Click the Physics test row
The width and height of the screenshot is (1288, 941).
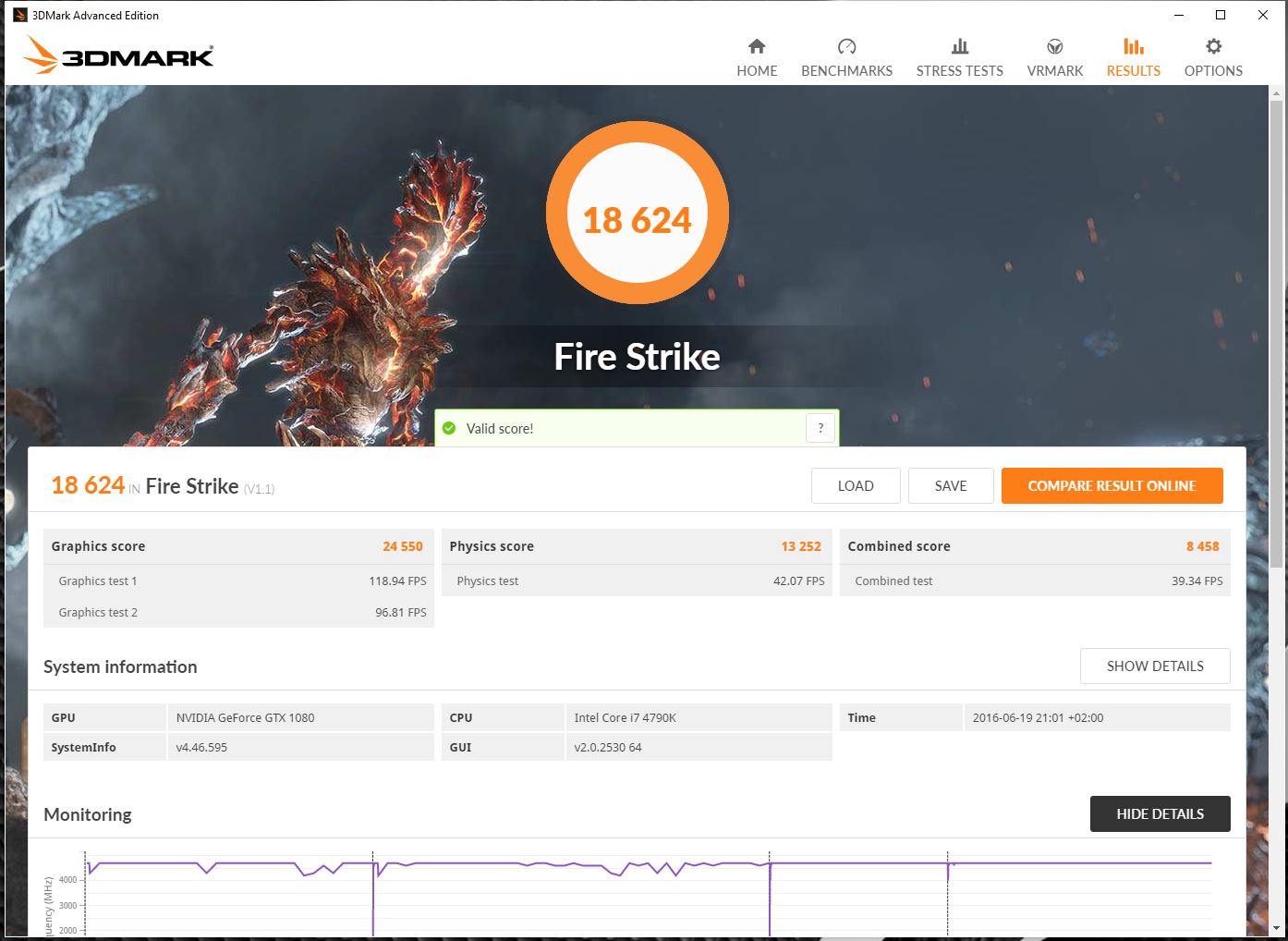tap(637, 580)
